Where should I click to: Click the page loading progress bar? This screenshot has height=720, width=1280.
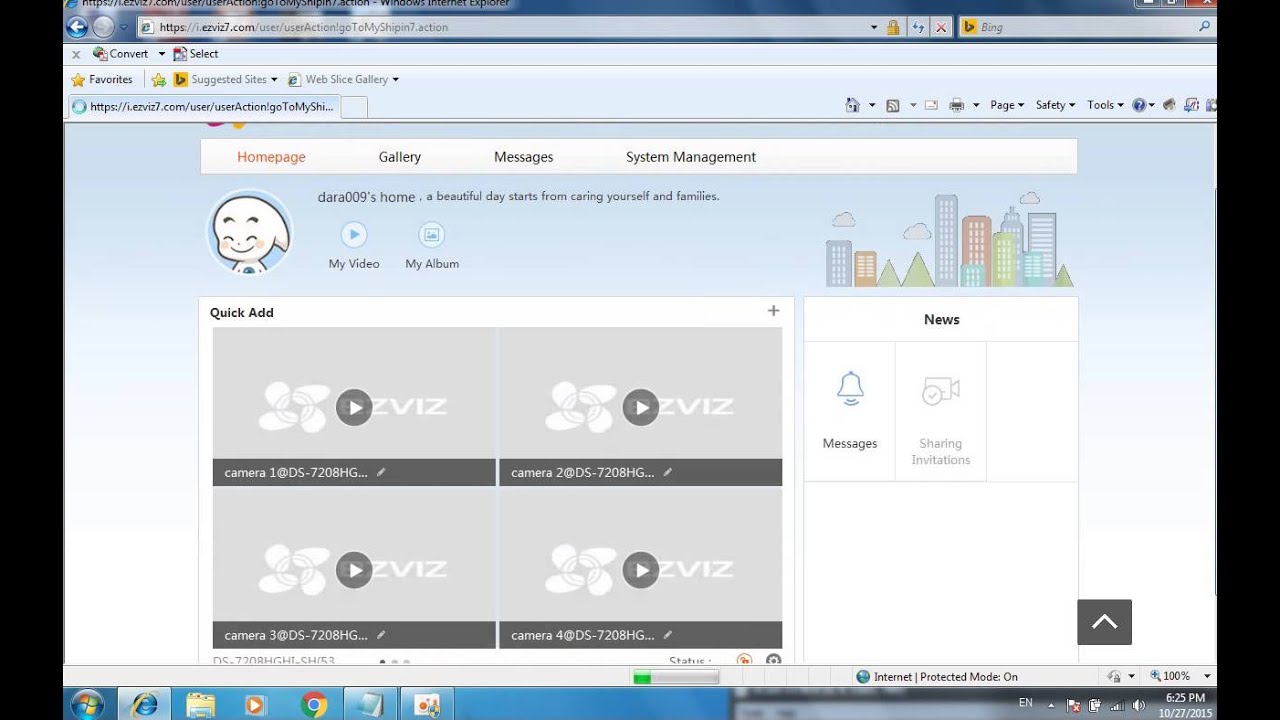pos(675,677)
